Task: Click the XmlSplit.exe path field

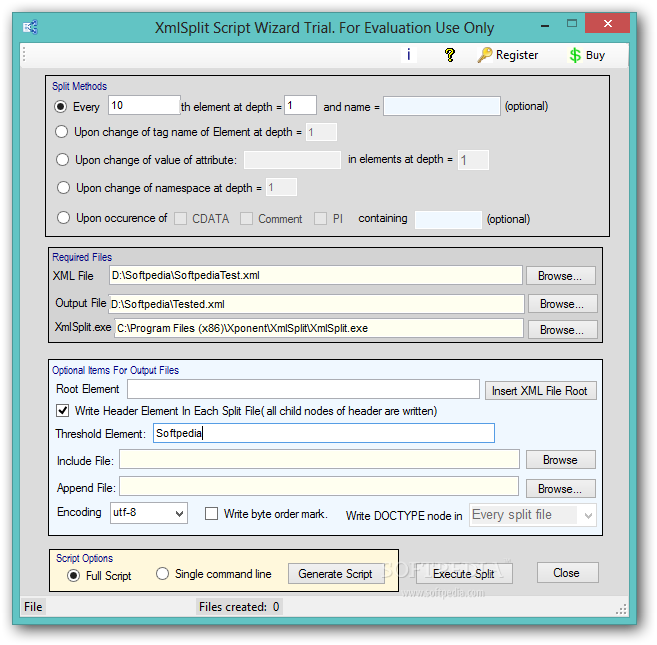Action: 319,328
